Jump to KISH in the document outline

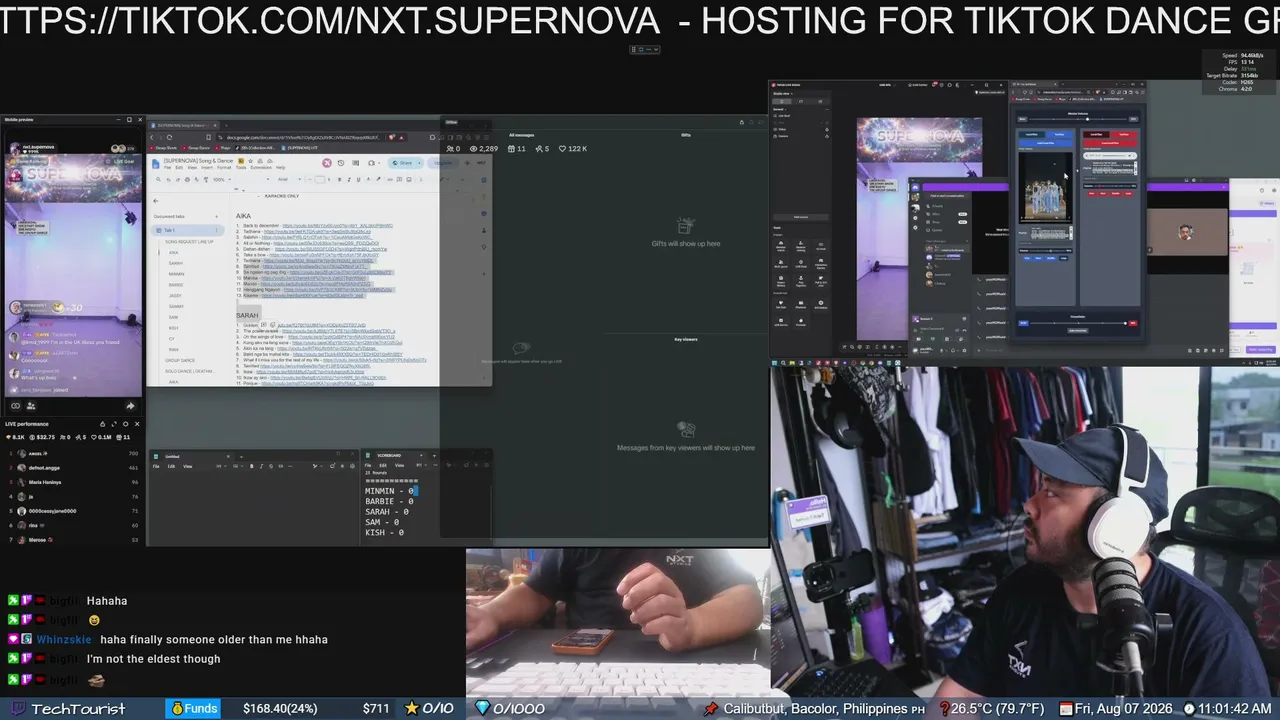click(174, 328)
